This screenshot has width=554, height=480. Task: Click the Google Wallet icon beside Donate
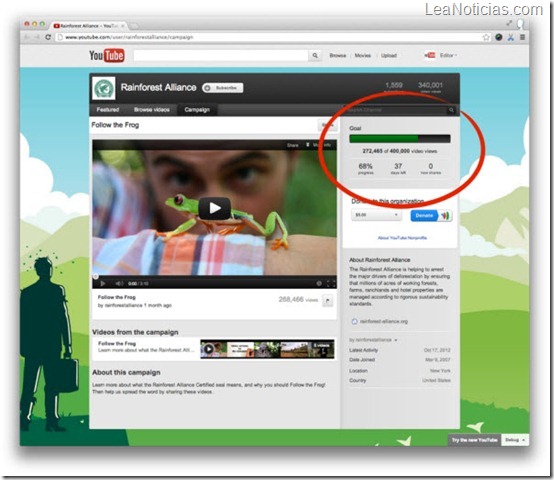[445, 215]
